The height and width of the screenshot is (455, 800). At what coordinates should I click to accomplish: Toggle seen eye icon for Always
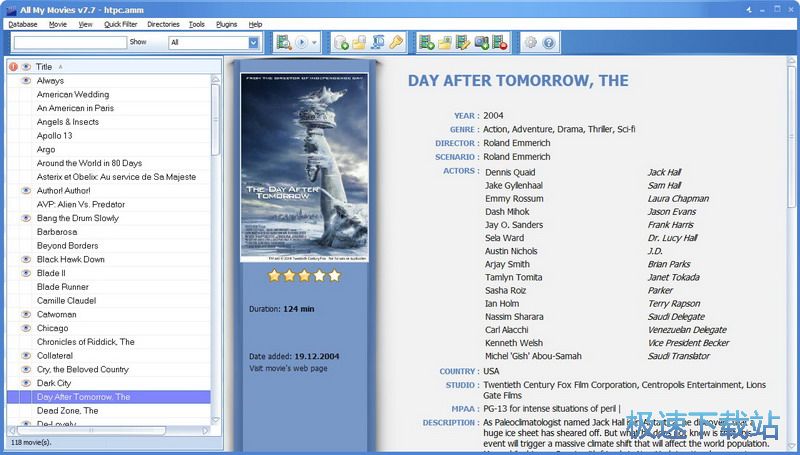[x=26, y=81]
